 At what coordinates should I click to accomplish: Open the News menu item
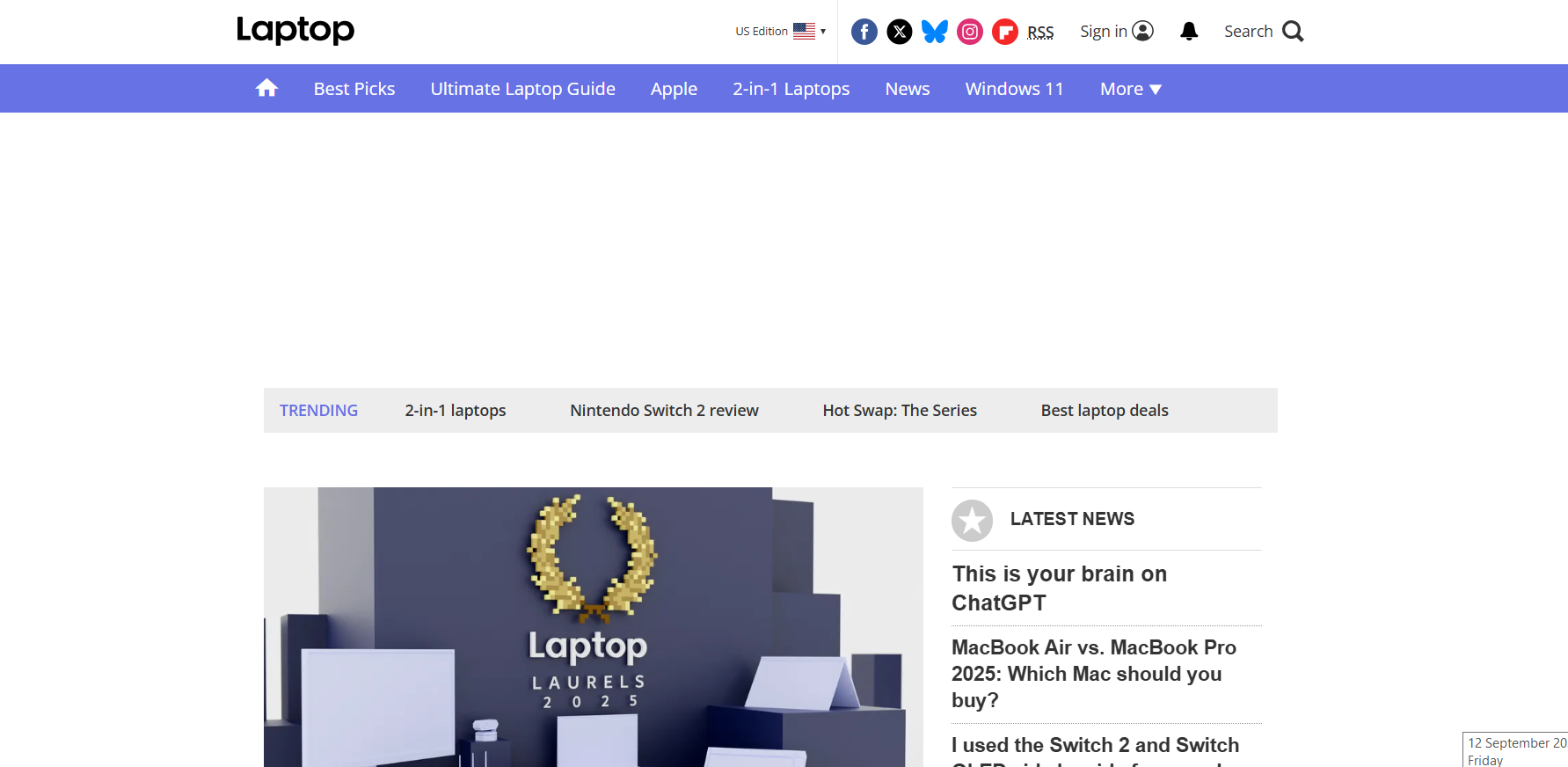[908, 89]
